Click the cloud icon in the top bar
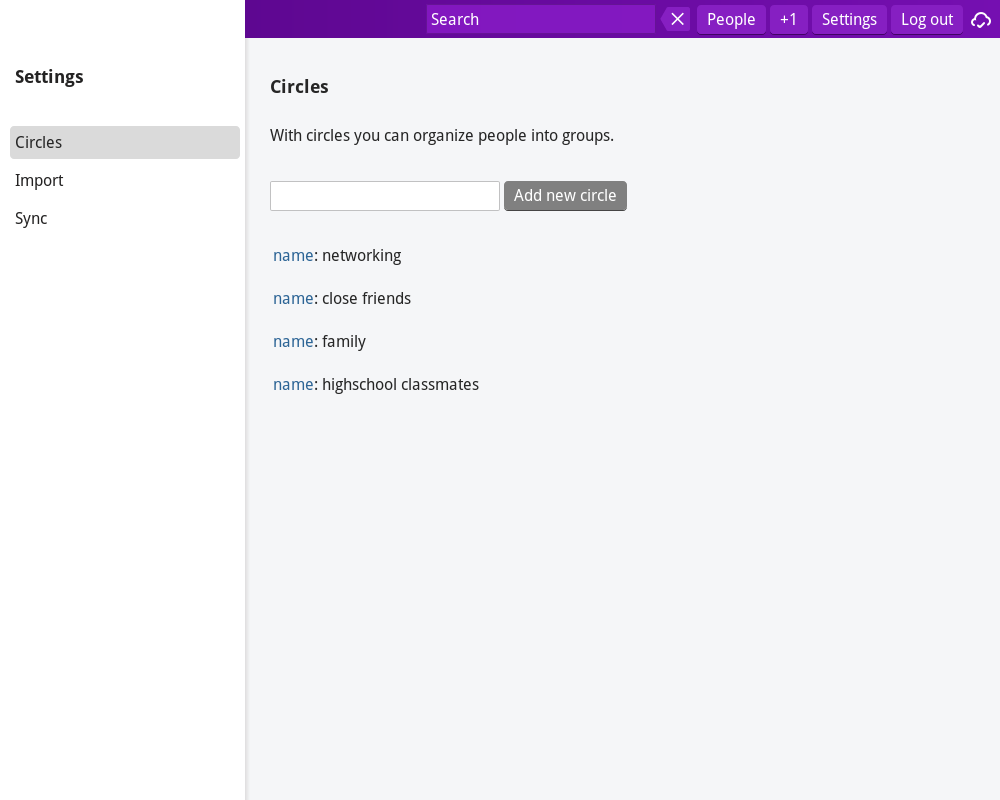 pyautogui.click(x=981, y=19)
